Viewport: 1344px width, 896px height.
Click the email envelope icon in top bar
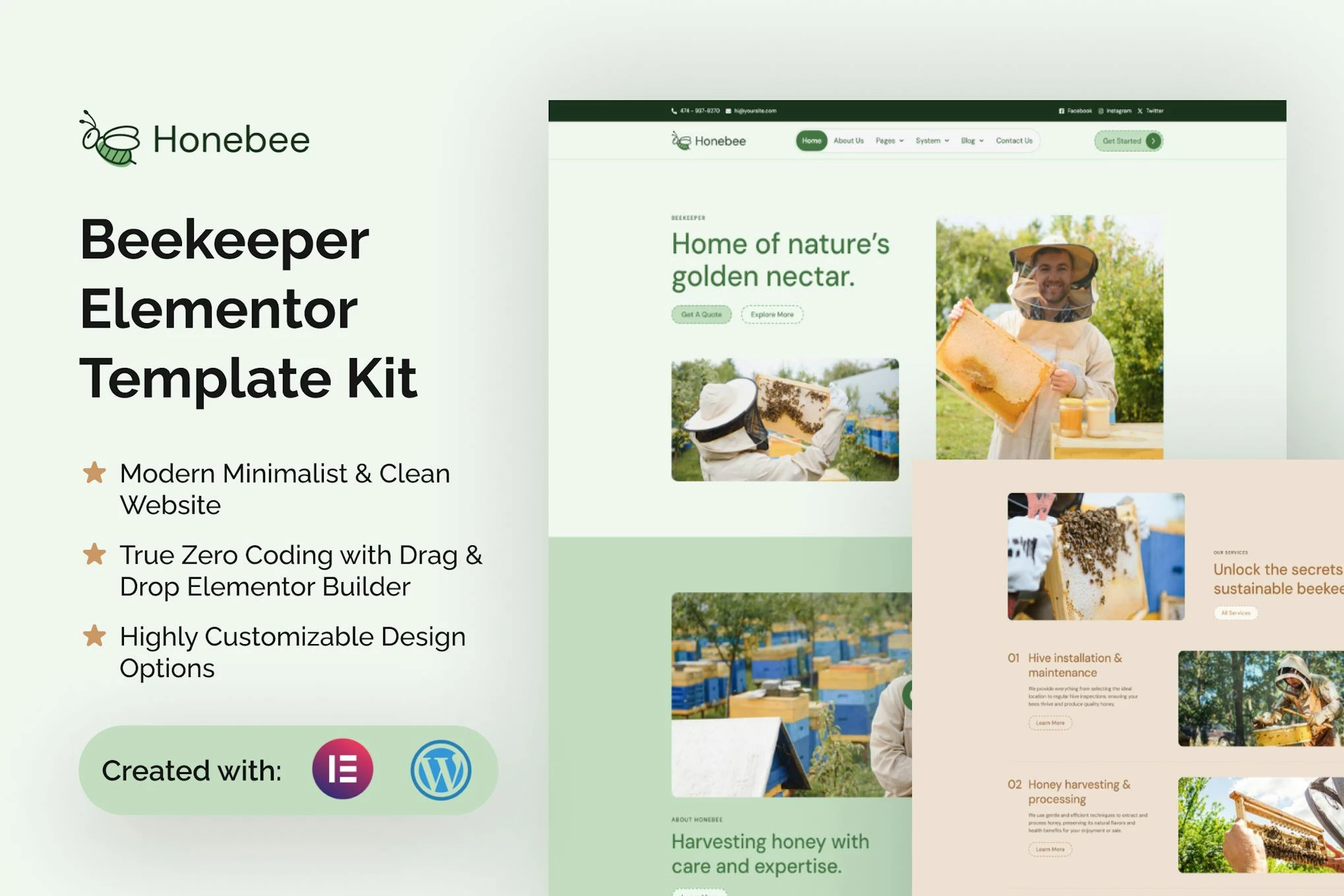click(728, 111)
